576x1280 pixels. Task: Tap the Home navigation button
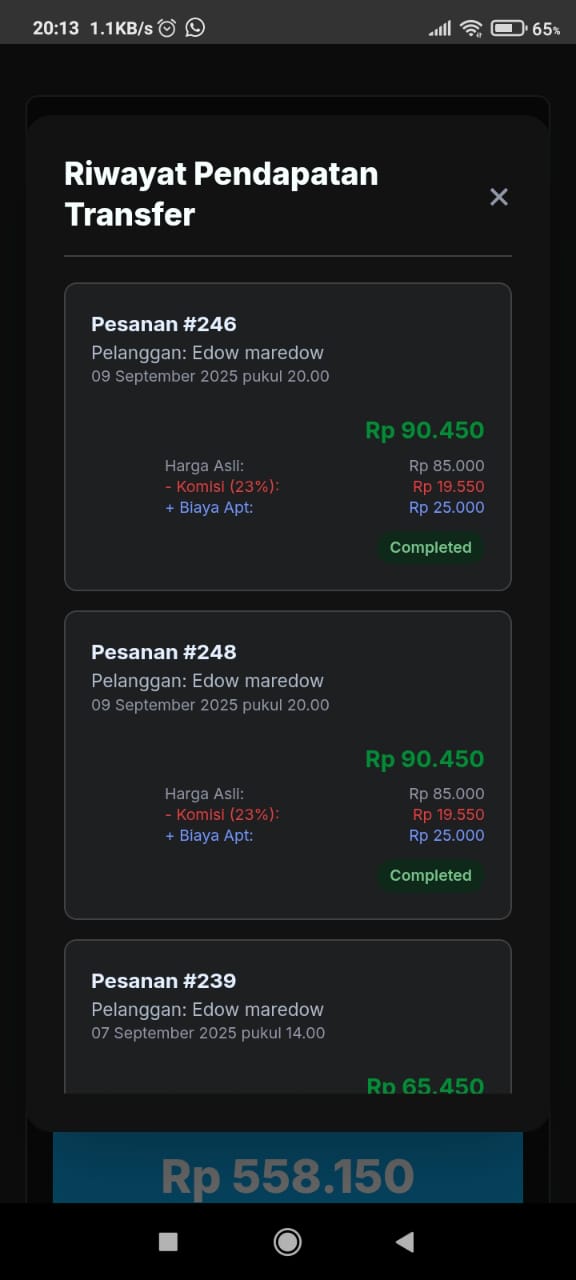[x=287, y=1241]
